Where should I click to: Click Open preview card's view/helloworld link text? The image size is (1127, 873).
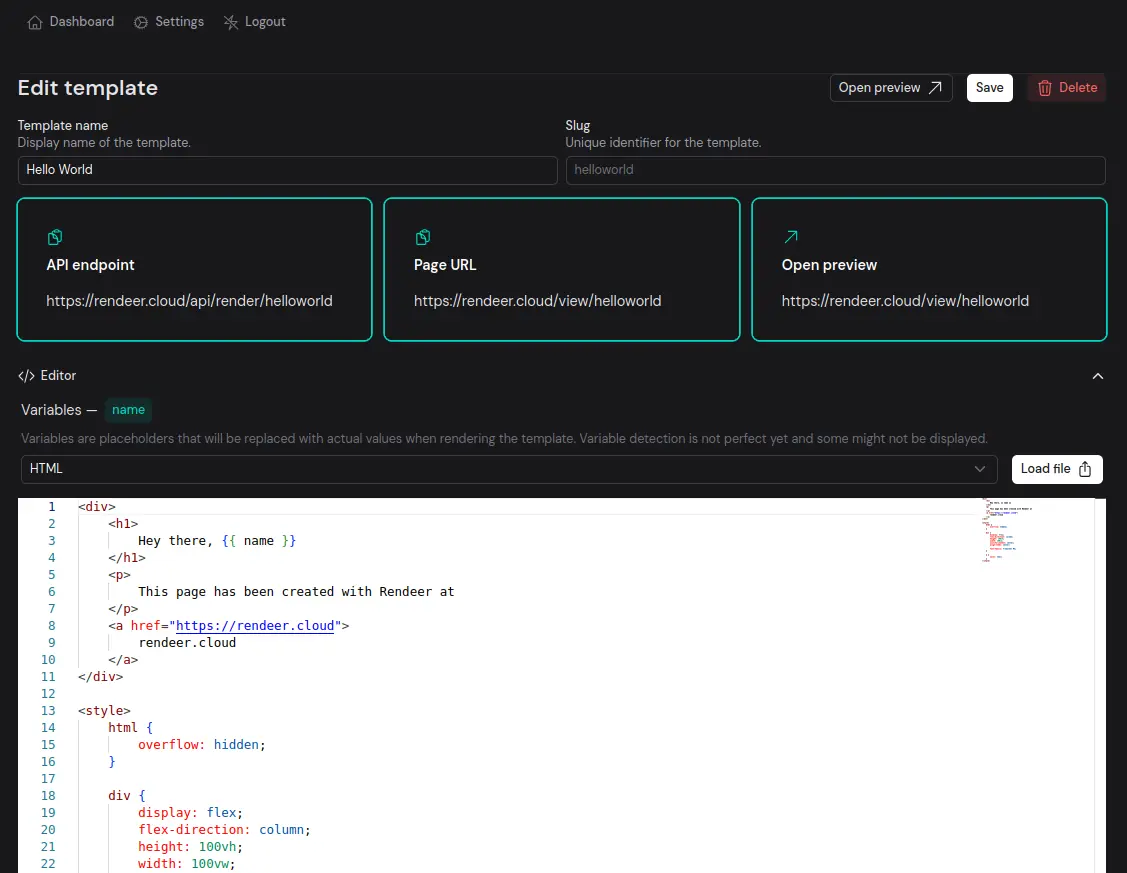pyautogui.click(x=905, y=301)
